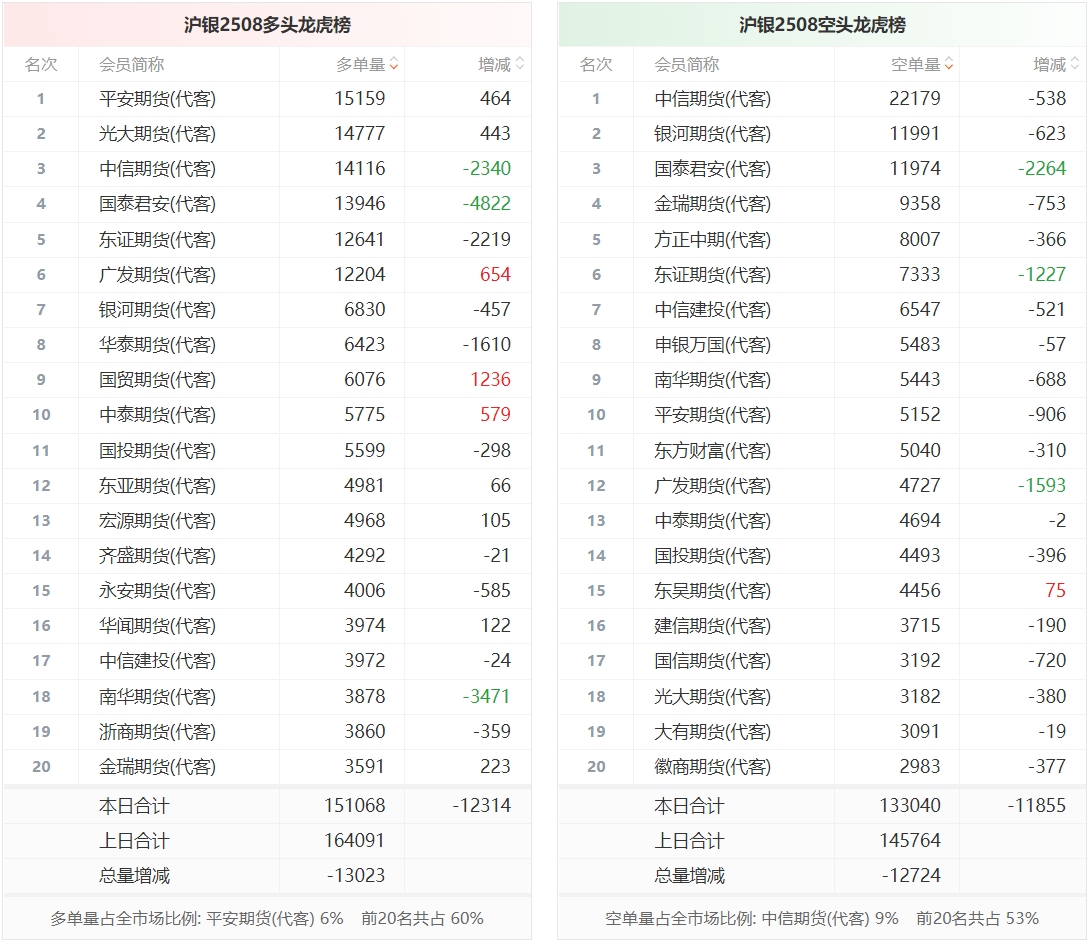
Task: Click 名次 header in long table
Action: pos(41,65)
